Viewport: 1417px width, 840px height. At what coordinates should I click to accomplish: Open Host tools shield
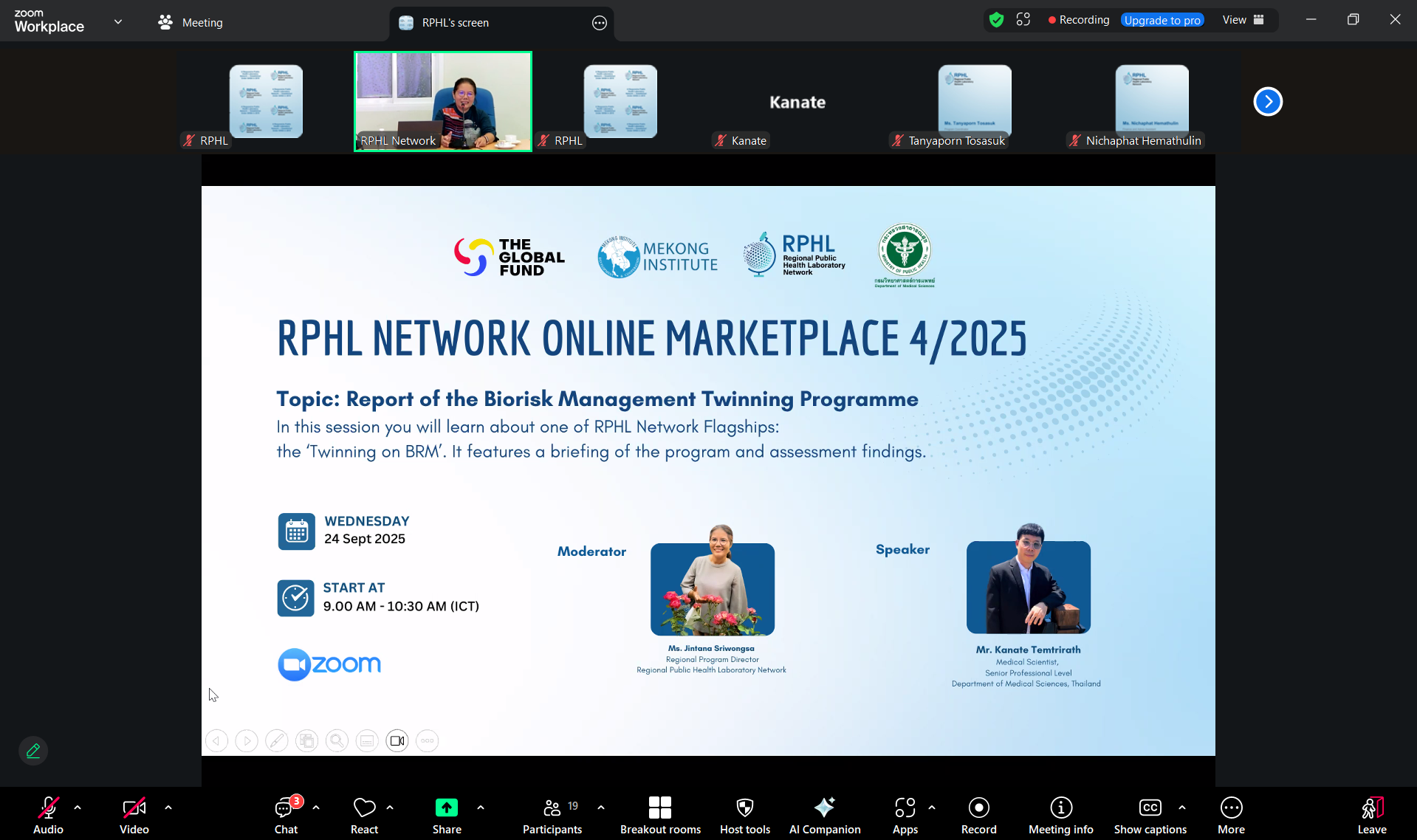[744, 815]
